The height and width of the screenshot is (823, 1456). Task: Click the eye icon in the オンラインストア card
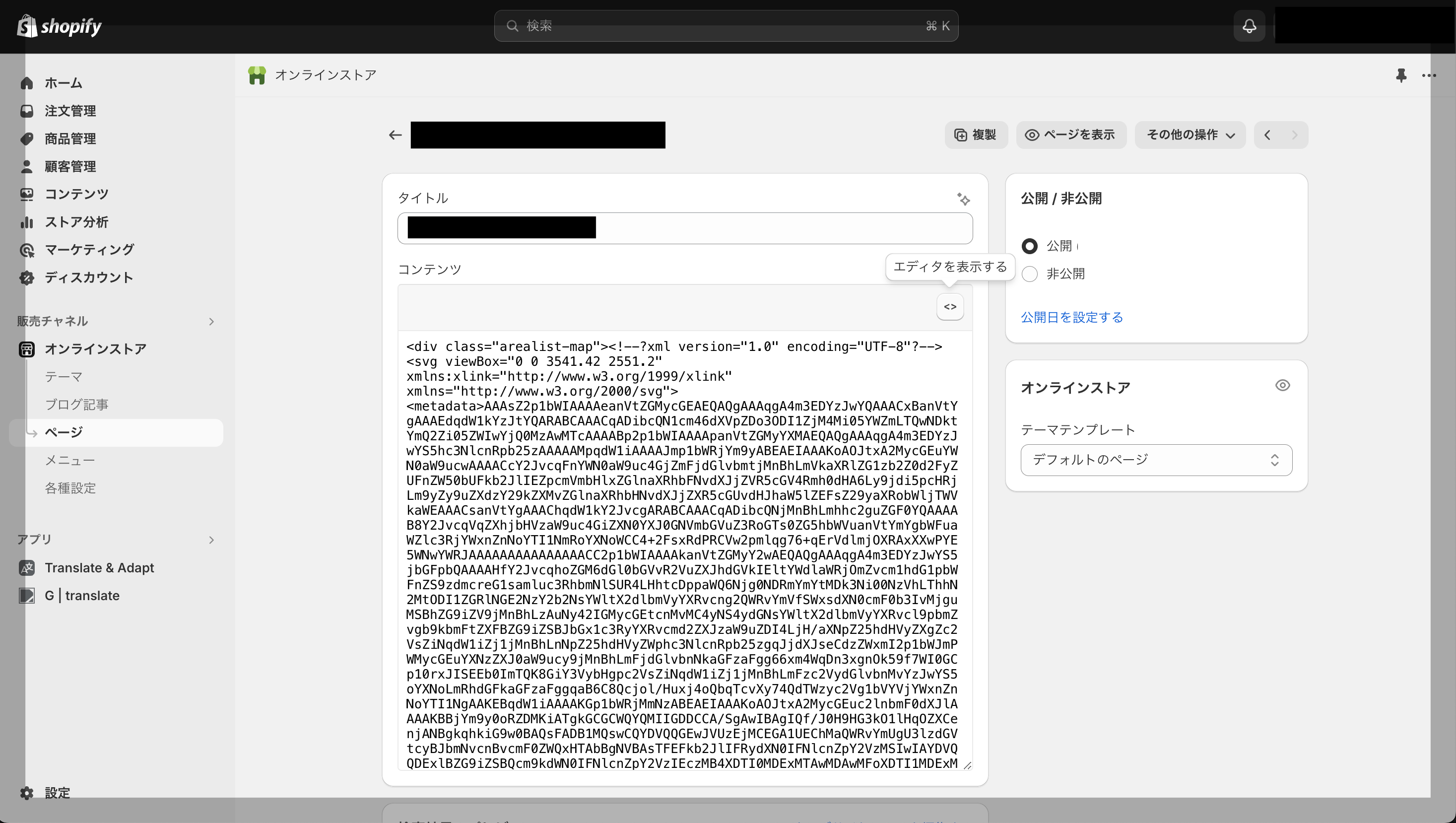pyautogui.click(x=1282, y=386)
